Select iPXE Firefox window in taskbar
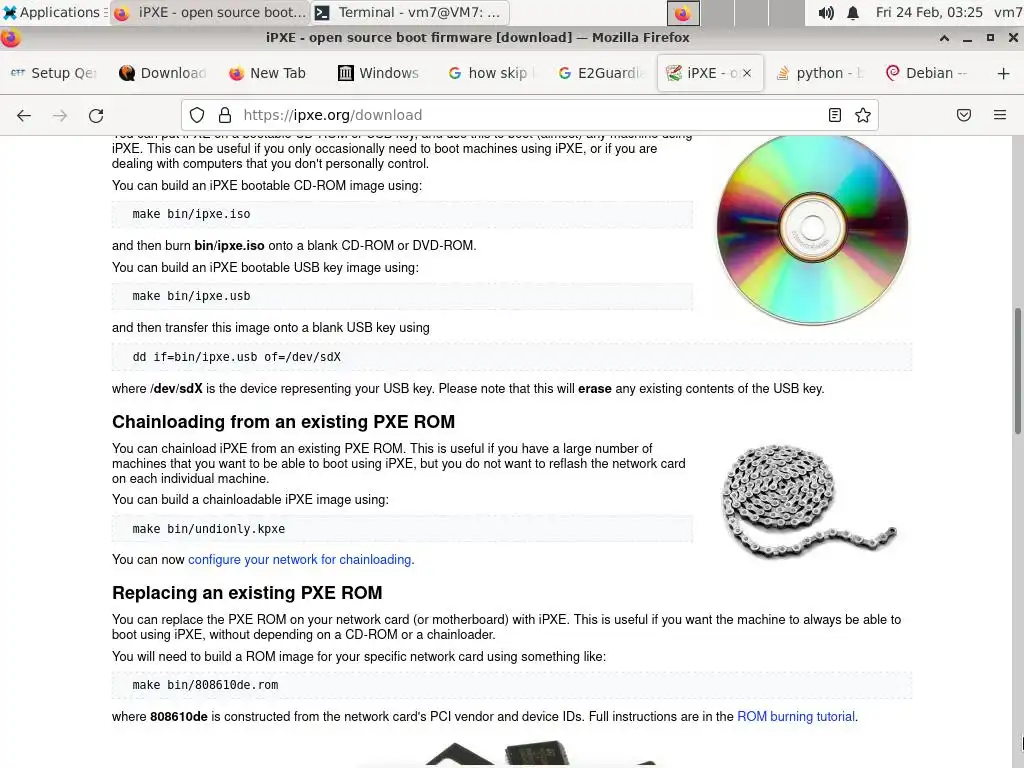Screen dimensions: 1024x768 pos(209,12)
